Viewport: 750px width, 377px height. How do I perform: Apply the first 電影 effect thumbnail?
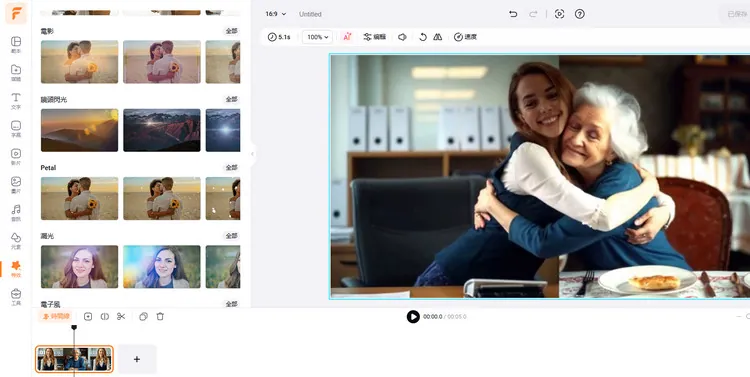pos(79,62)
